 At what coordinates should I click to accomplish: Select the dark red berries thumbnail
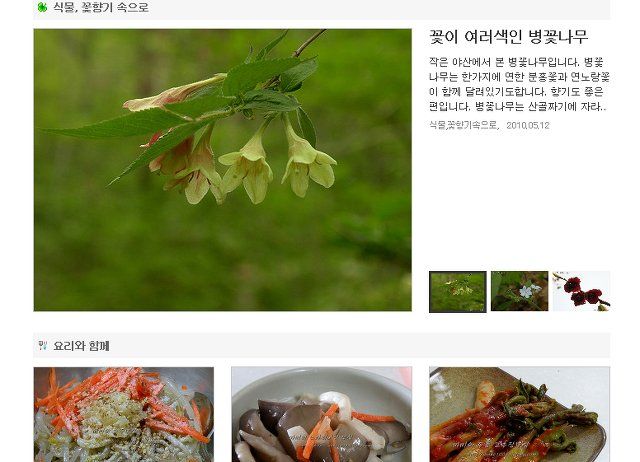(581, 291)
